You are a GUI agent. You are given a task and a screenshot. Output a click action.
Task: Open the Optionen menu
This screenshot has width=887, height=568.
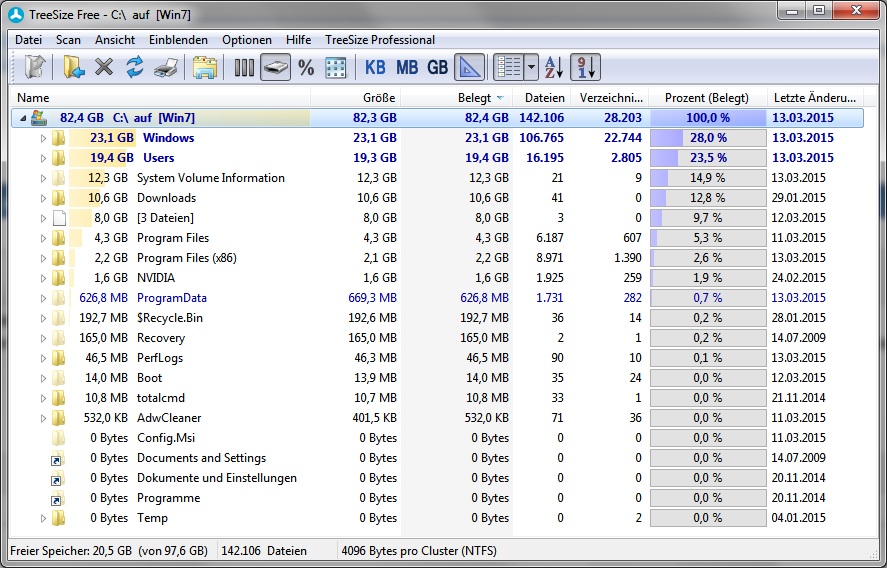click(x=247, y=40)
